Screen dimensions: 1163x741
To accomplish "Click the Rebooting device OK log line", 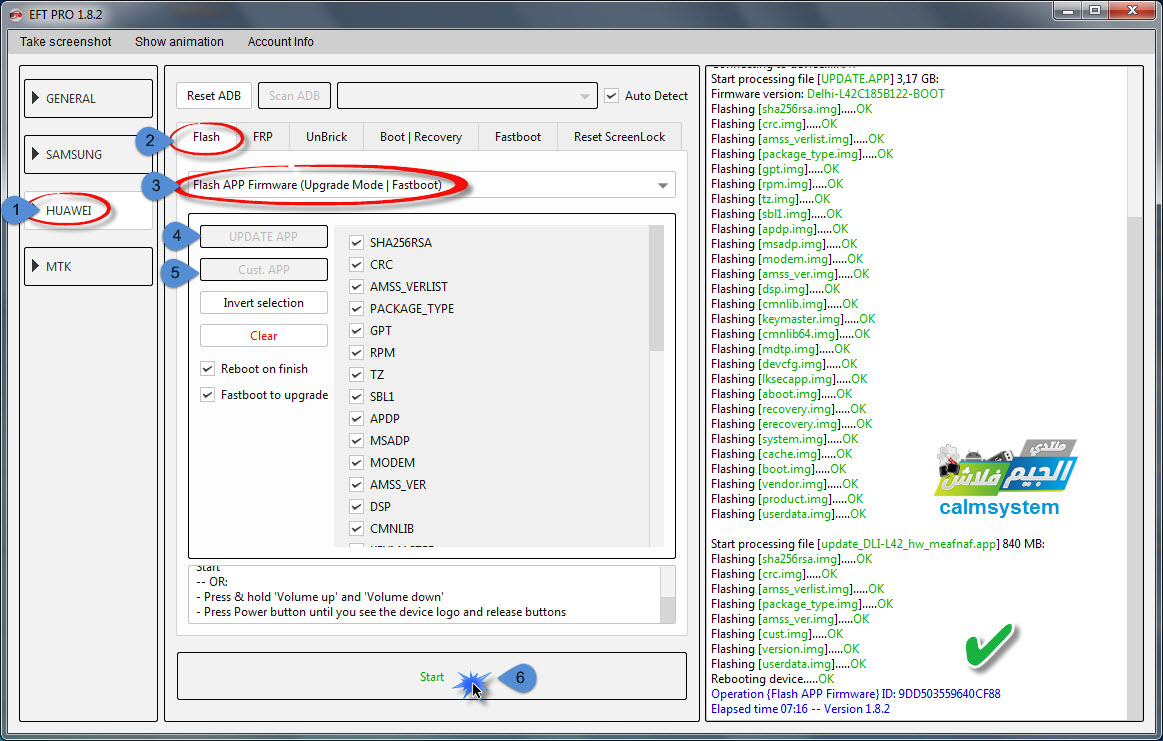I will coord(772,679).
